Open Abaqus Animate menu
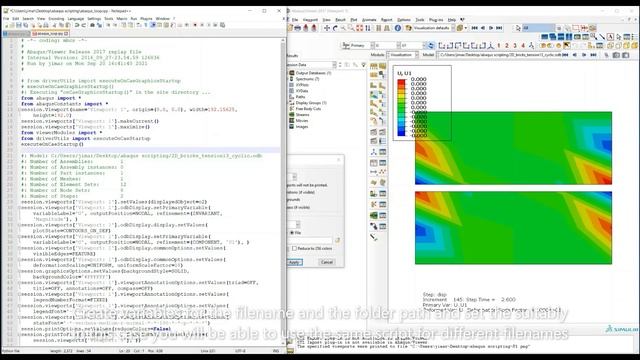 pyautogui.click(x=369, y=20)
